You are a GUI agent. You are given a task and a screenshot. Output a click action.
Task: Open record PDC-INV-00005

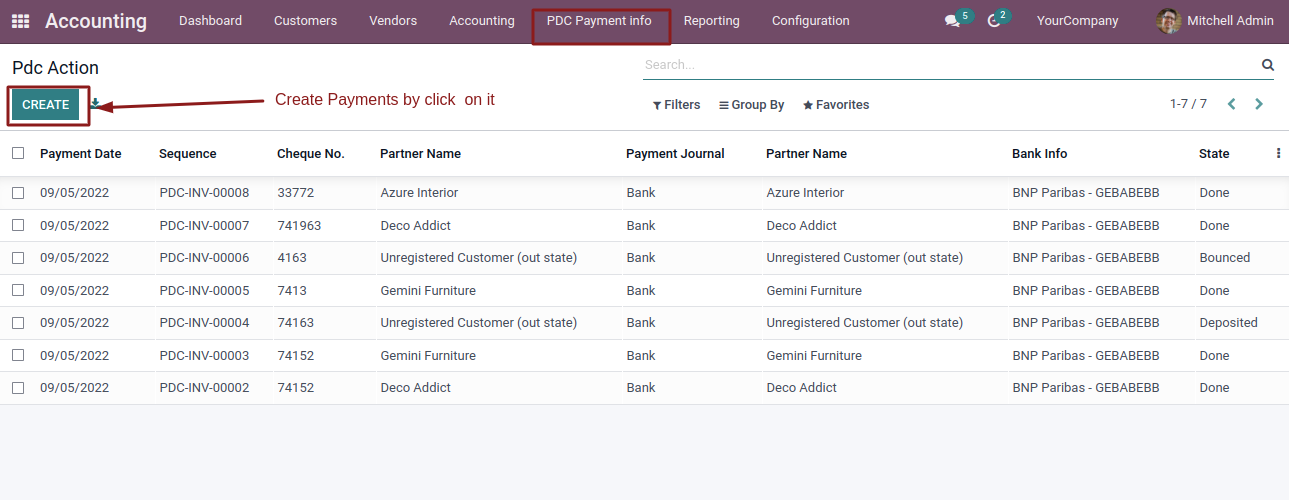tap(204, 291)
